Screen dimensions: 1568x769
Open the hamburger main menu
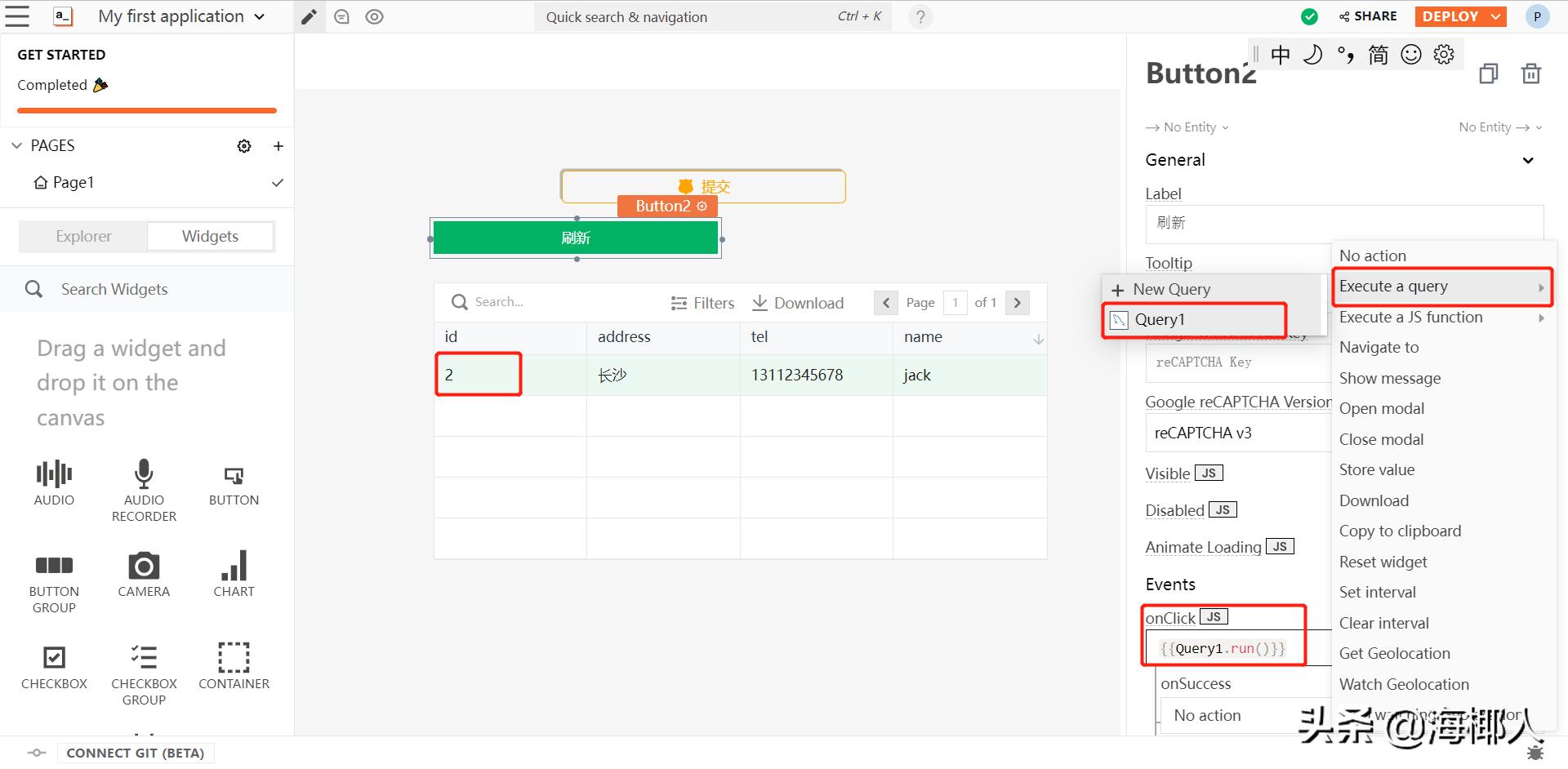(x=17, y=16)
